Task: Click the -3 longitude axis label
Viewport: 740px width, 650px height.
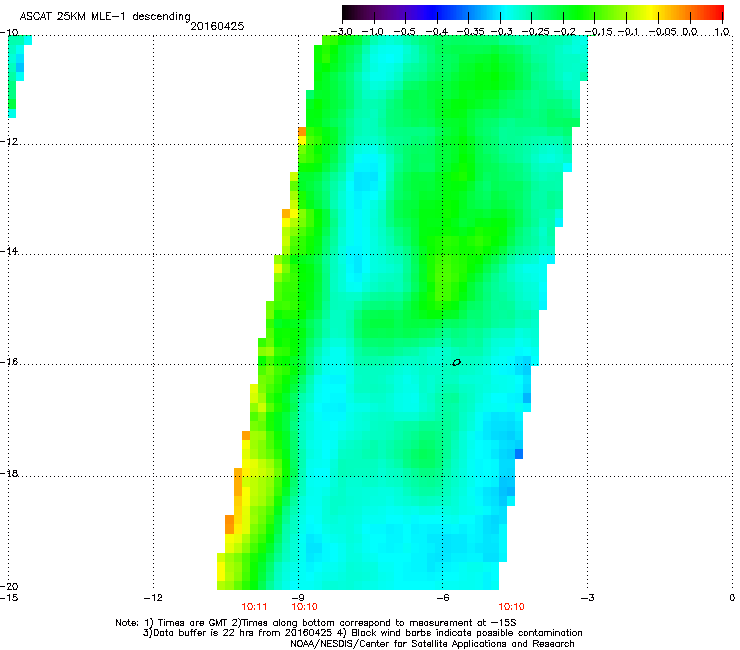Action: click(588, 598)
